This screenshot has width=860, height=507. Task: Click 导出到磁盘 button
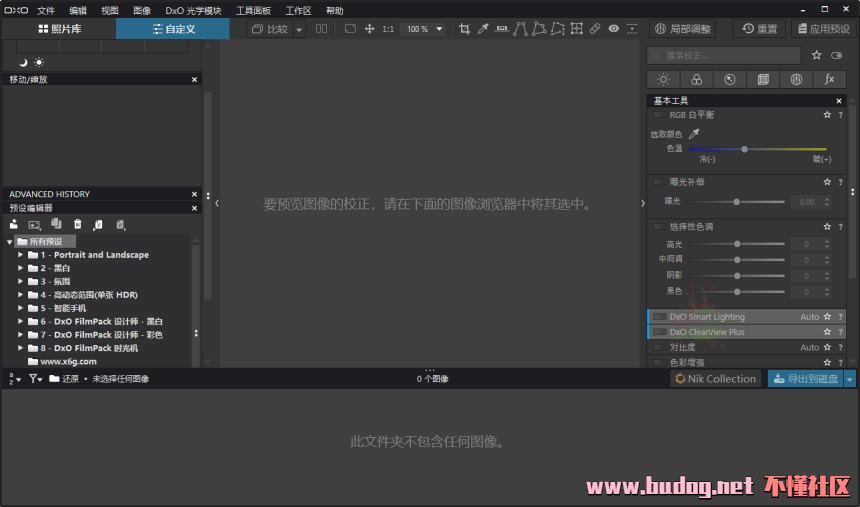coord(806,379)
